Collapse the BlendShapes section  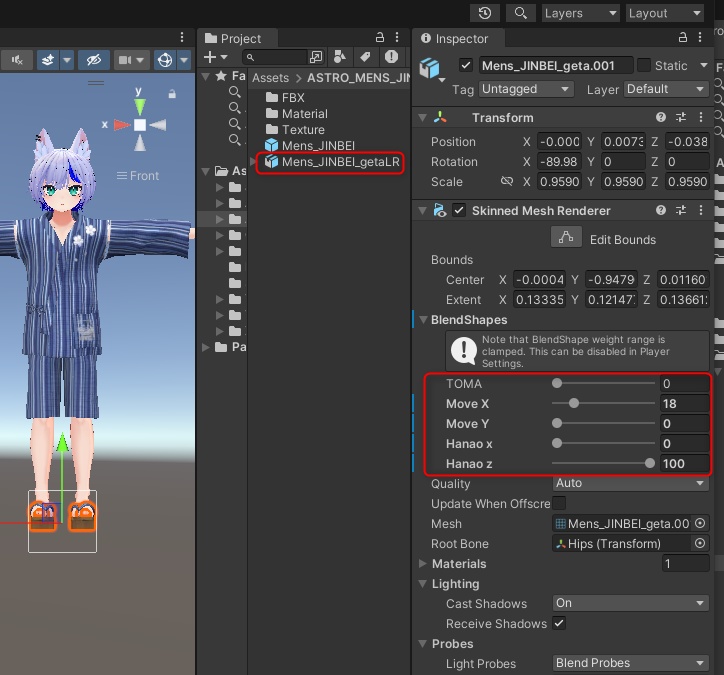423,319
